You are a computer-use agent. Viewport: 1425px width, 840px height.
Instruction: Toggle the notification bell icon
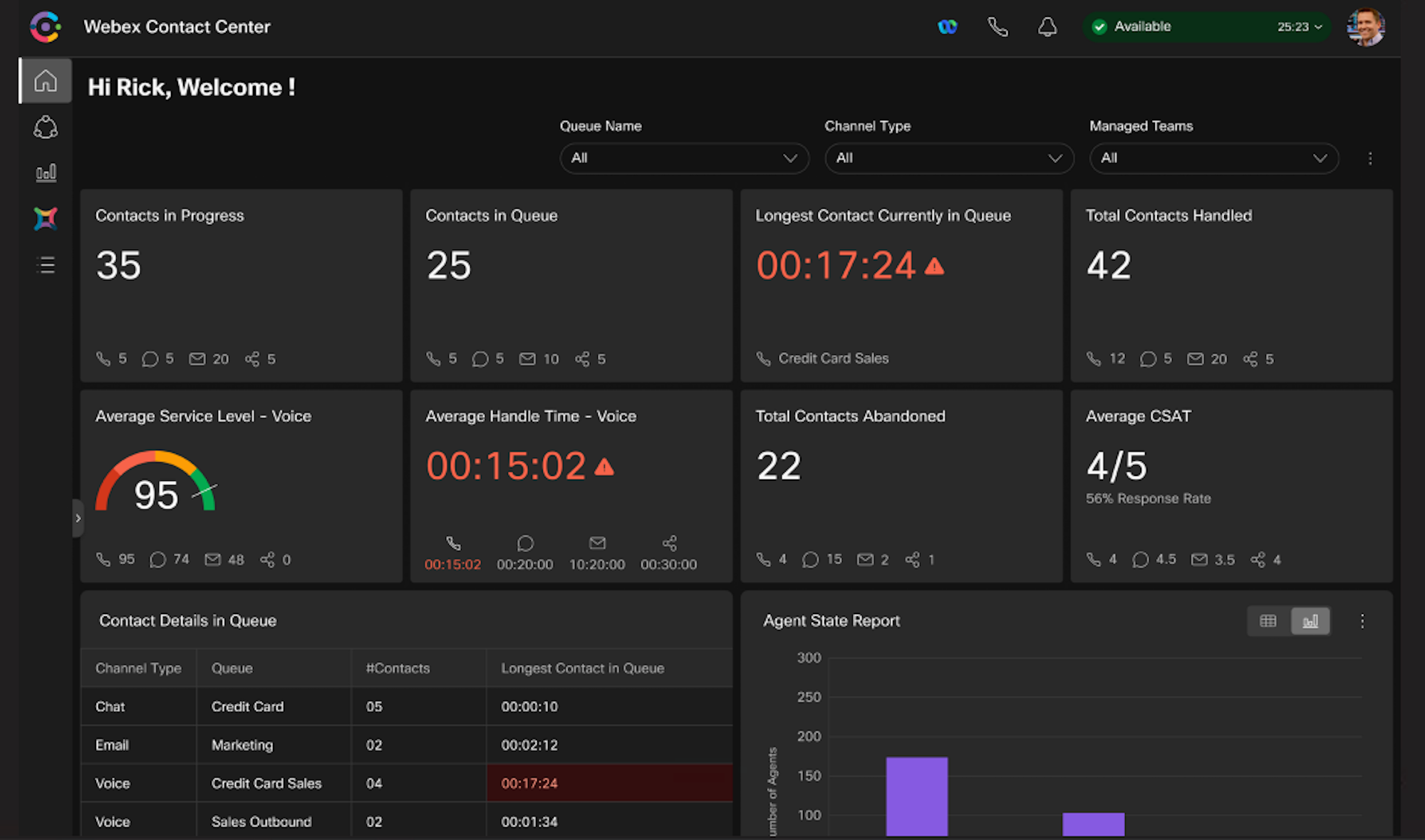pyautogui.click(x=1048, y=27)
